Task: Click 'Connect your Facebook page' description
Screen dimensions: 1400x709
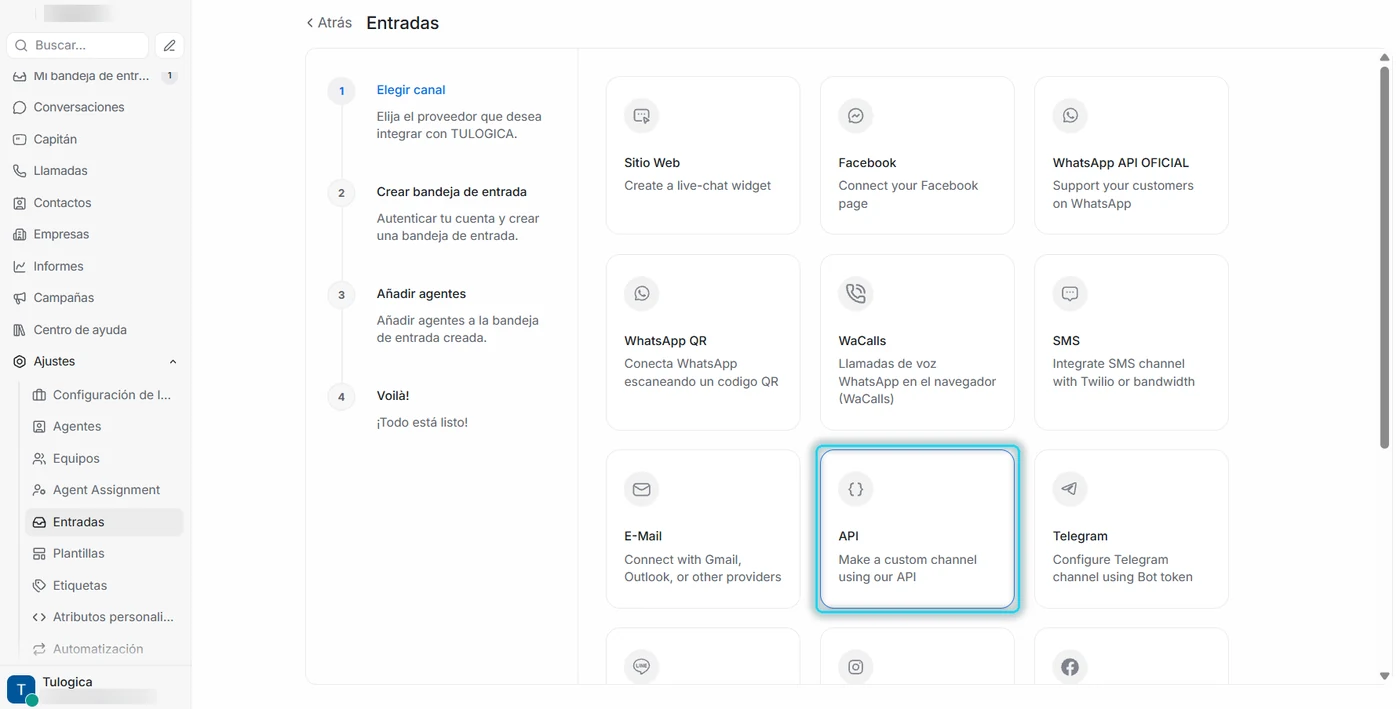Action: 908,195
